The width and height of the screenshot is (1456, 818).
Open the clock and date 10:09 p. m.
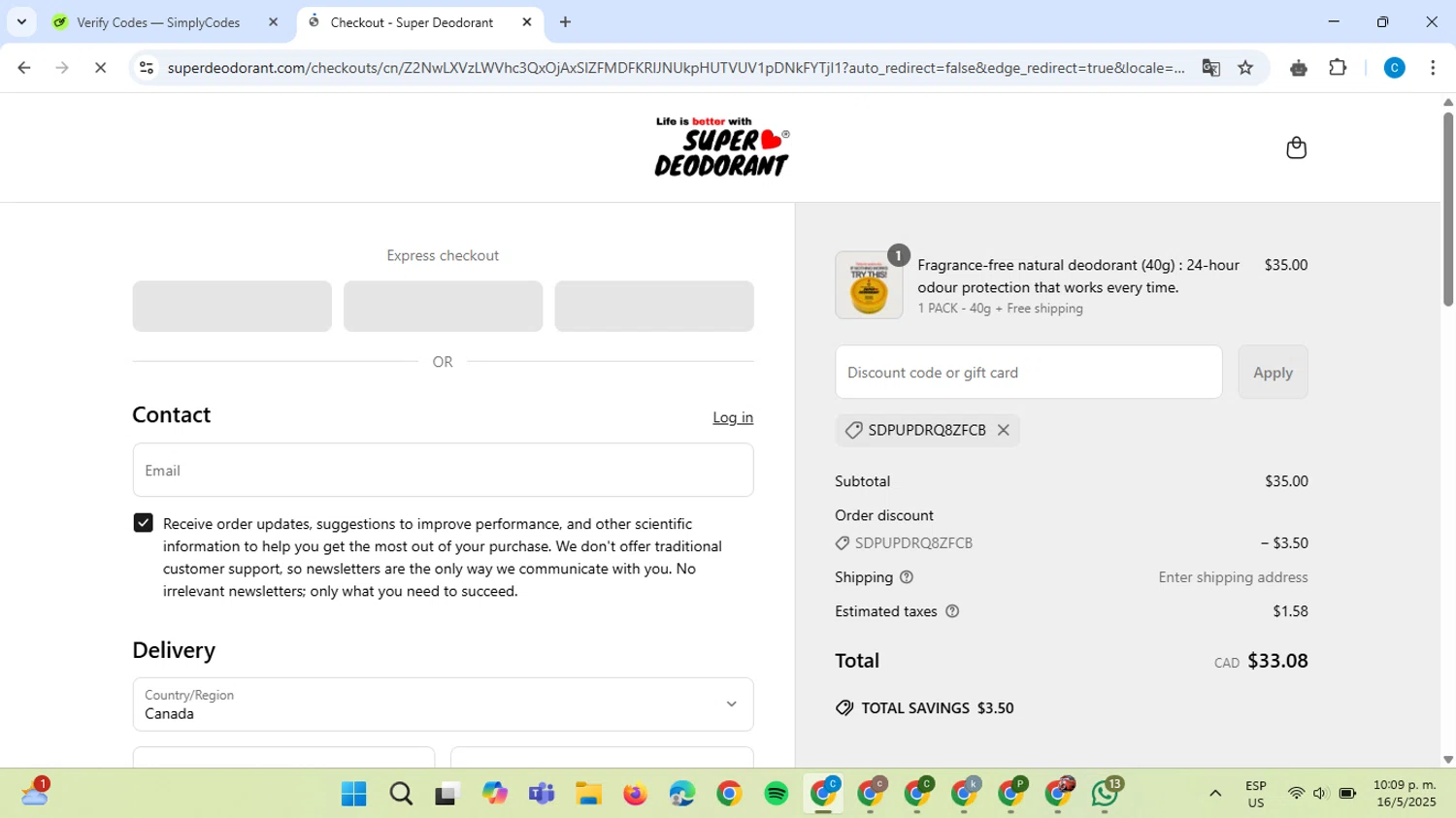point(1404,794)
